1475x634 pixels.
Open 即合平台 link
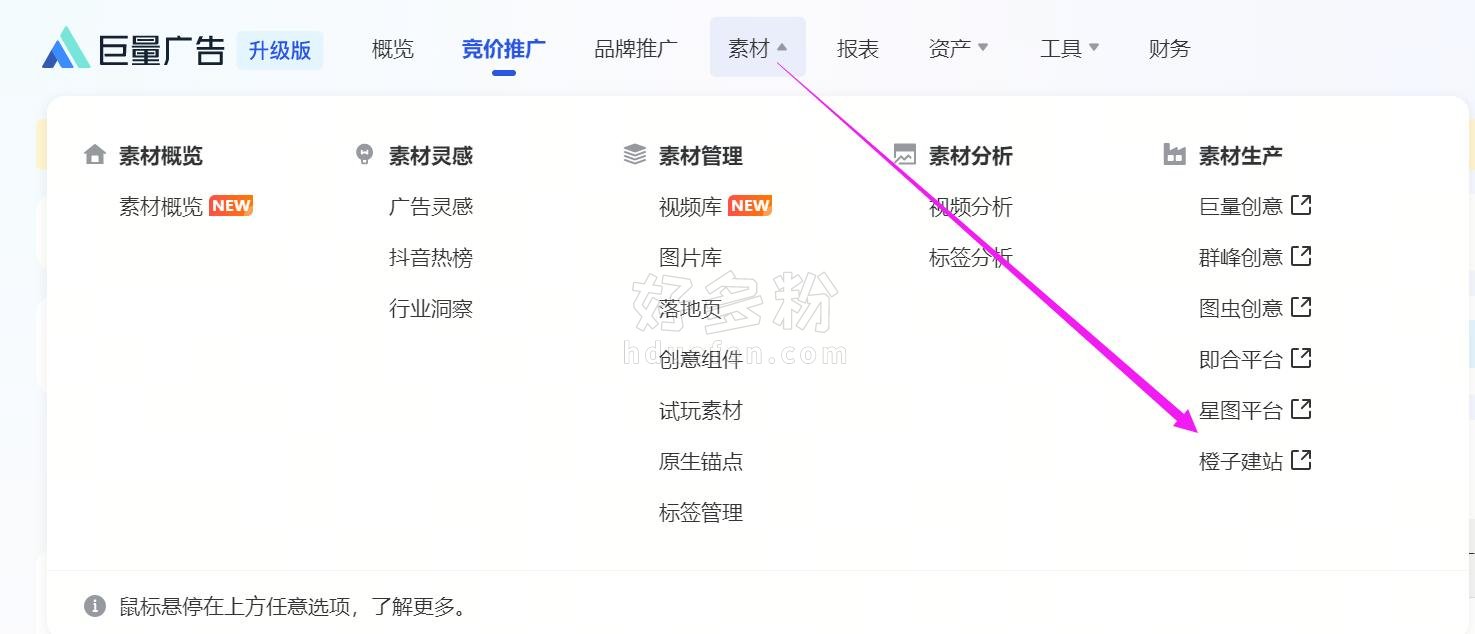coord(1241,360)
